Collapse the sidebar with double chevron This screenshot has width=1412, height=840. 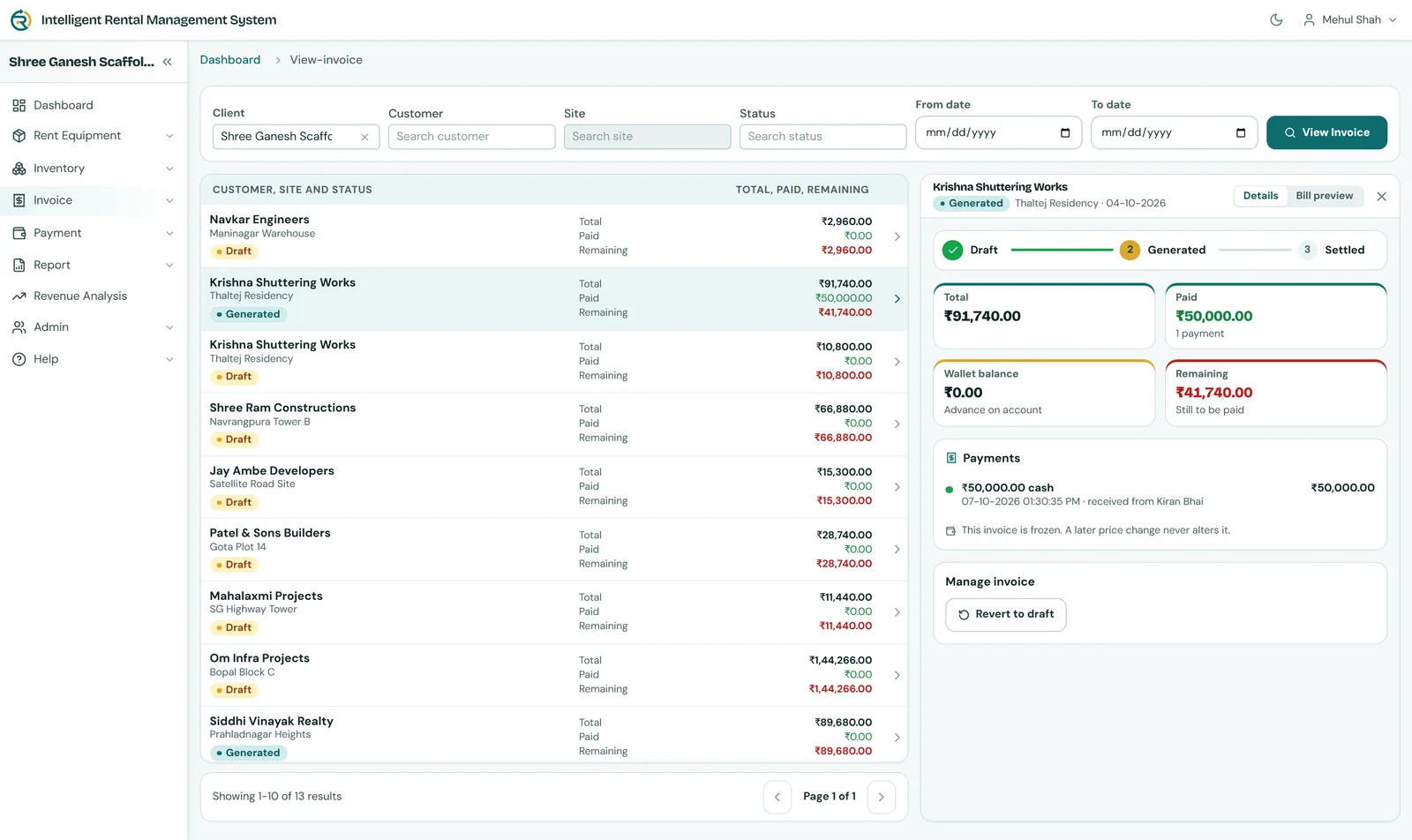pyautogui.click(x=168, y=62)
